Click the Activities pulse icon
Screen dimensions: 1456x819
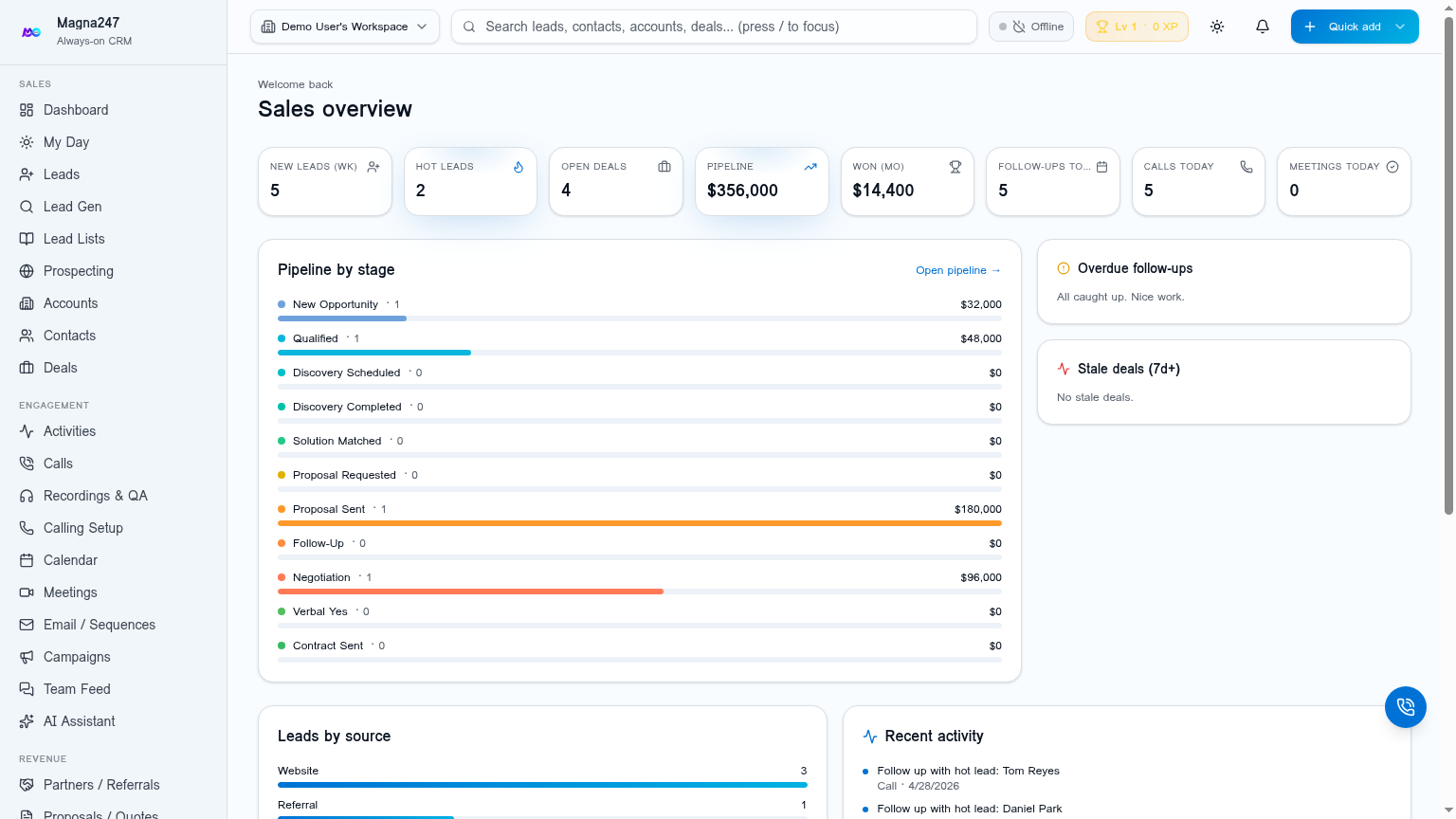pos(27,431)
